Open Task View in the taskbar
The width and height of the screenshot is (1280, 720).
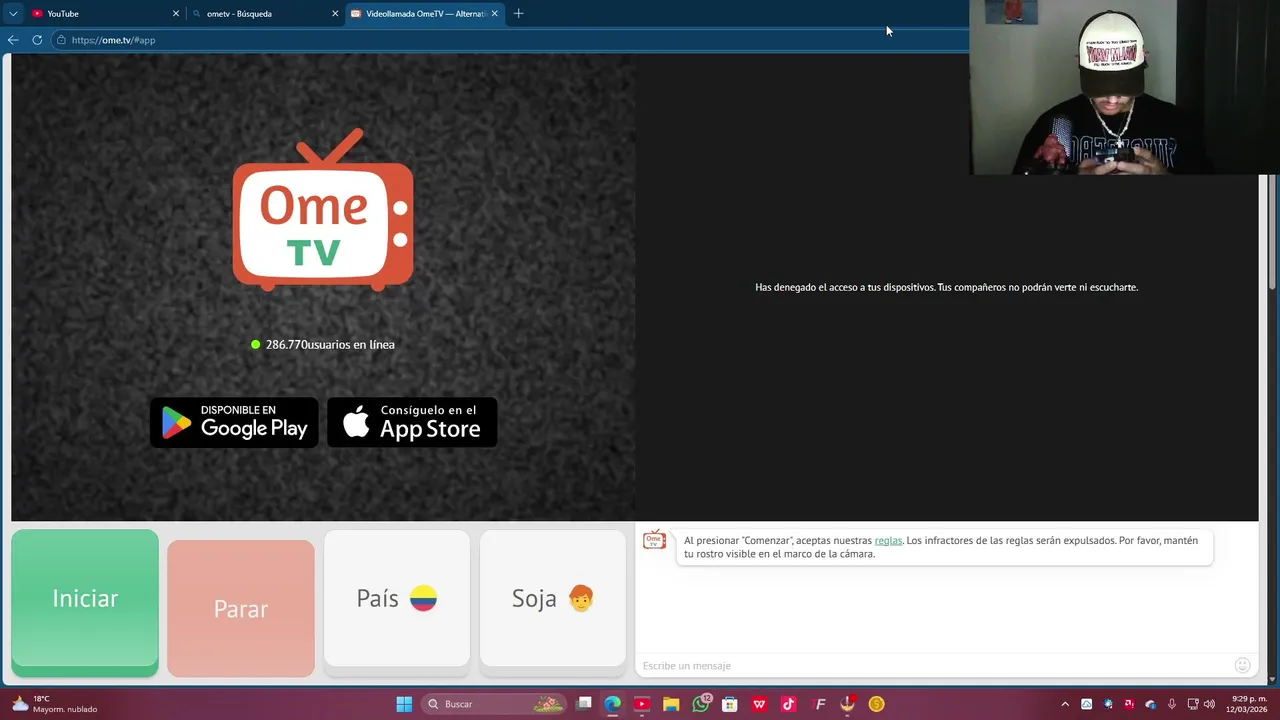[x=584, y=704]
